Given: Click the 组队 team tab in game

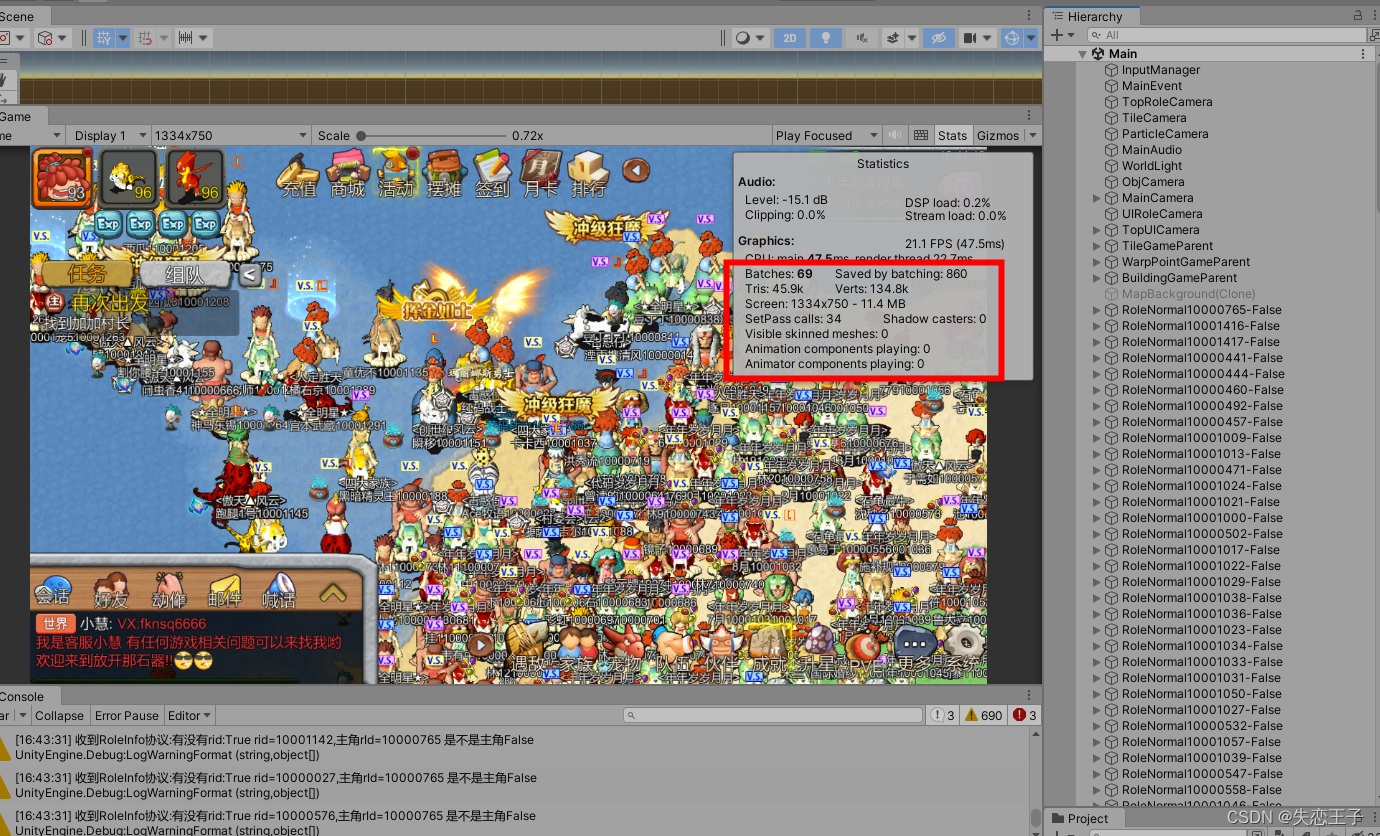Looking at the screenshot, I should pos(187,274).
